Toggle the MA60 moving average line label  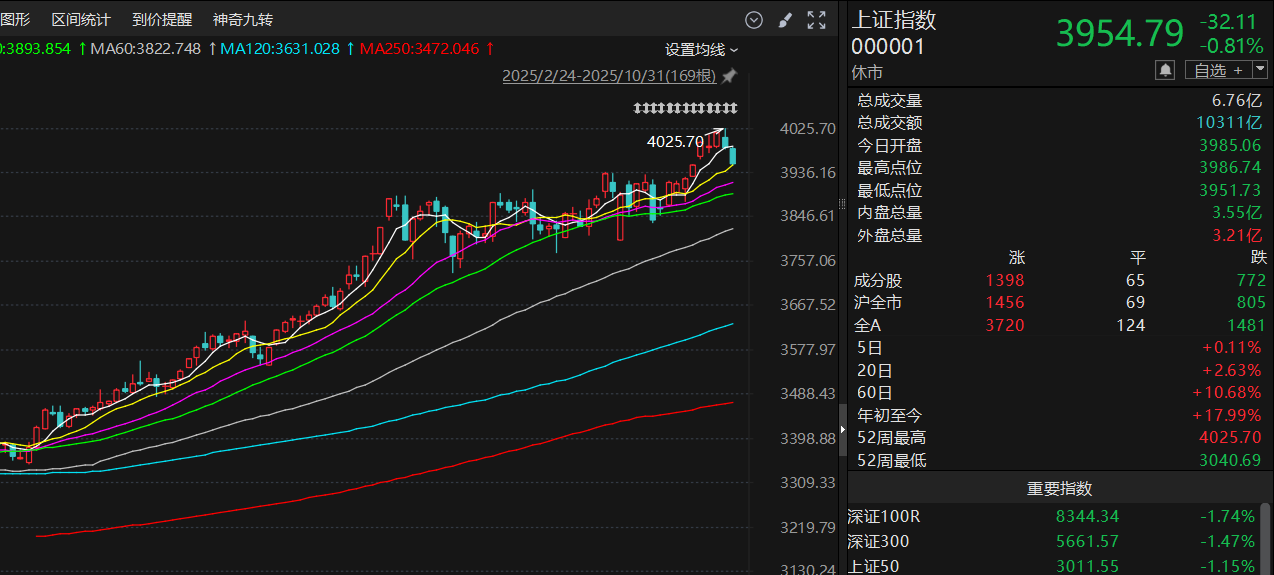click(145, 48)
